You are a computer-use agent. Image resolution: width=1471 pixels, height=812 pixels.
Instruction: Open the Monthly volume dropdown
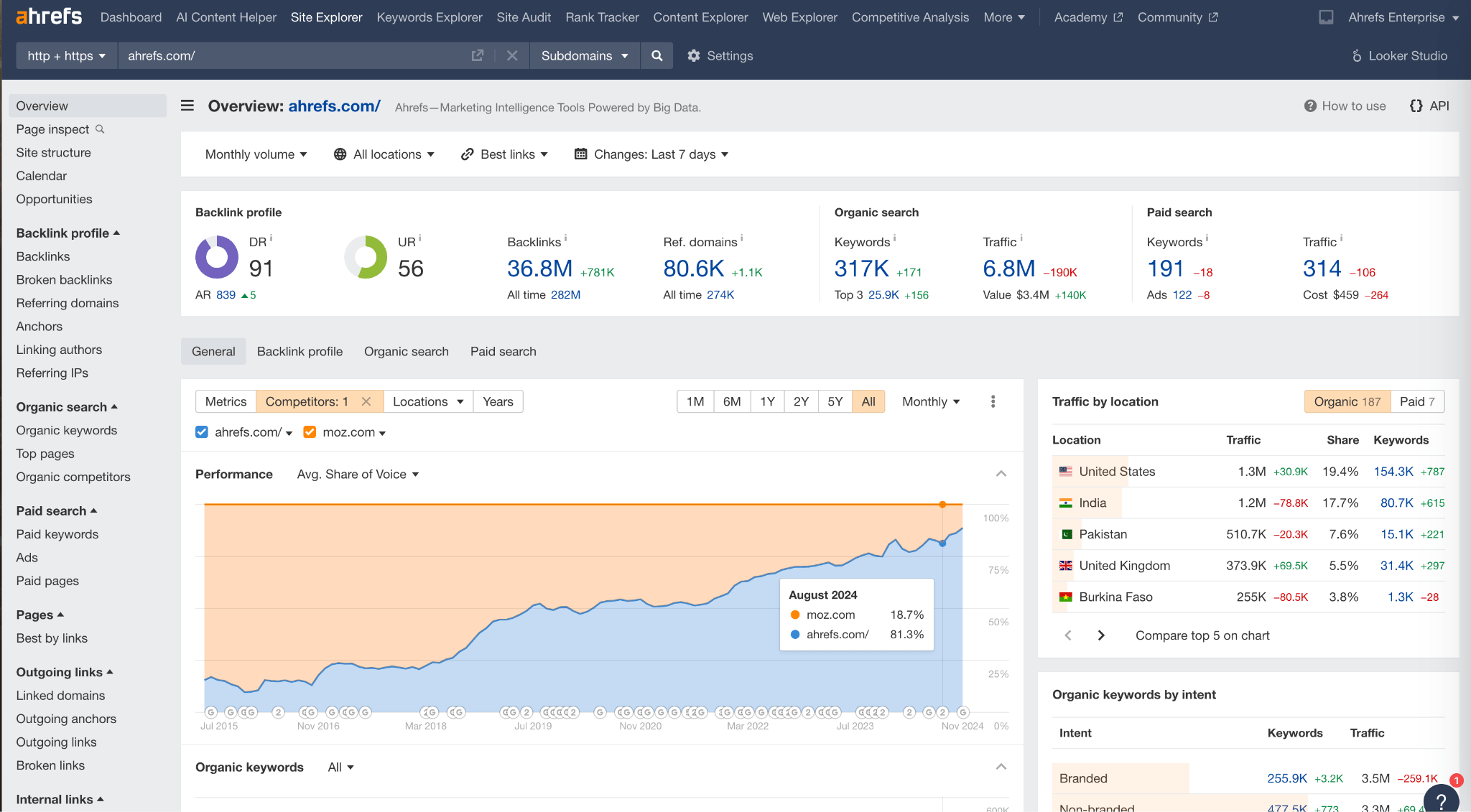coord(255,154)
